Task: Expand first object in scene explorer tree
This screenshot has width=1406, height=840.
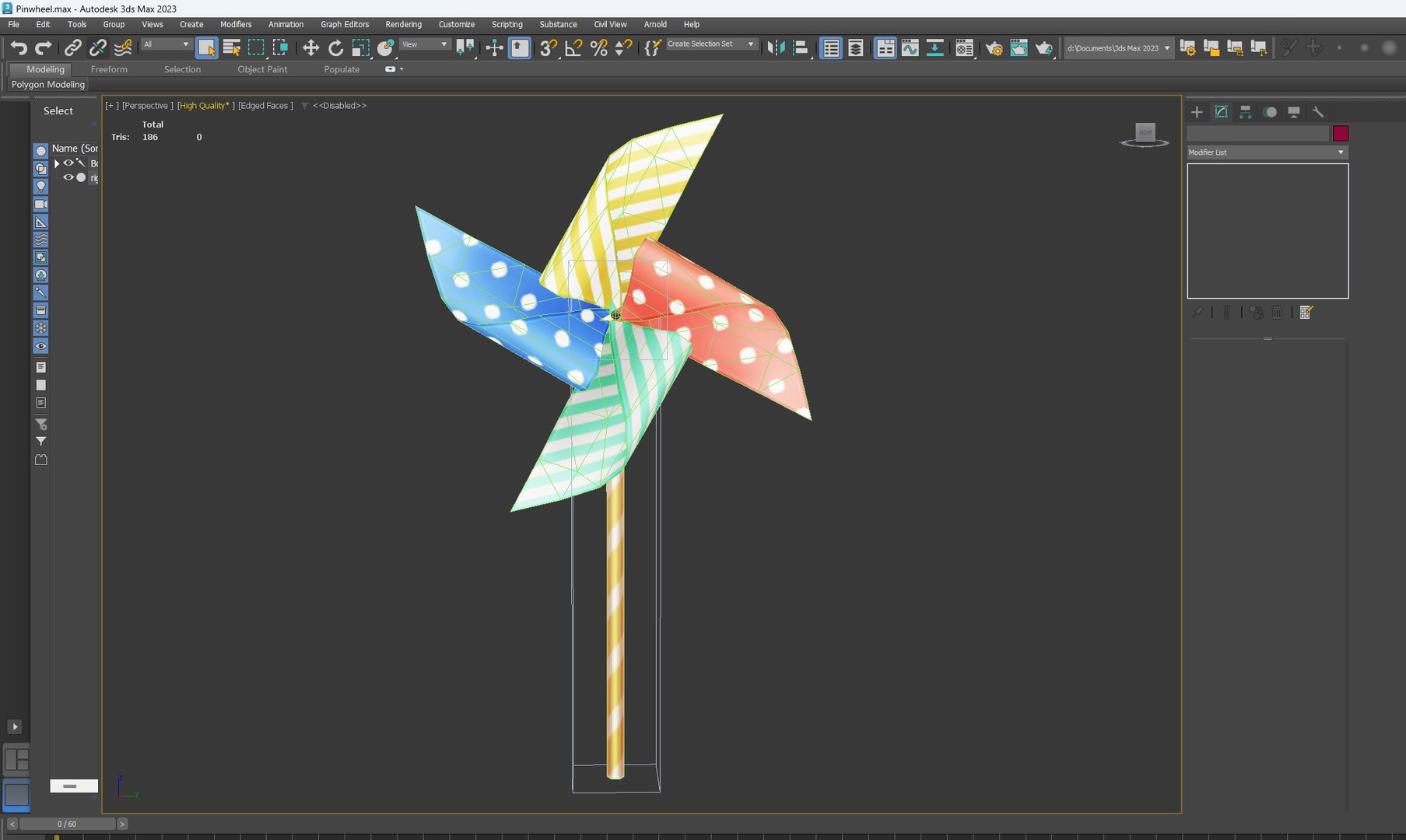Action: coord(57,163)
